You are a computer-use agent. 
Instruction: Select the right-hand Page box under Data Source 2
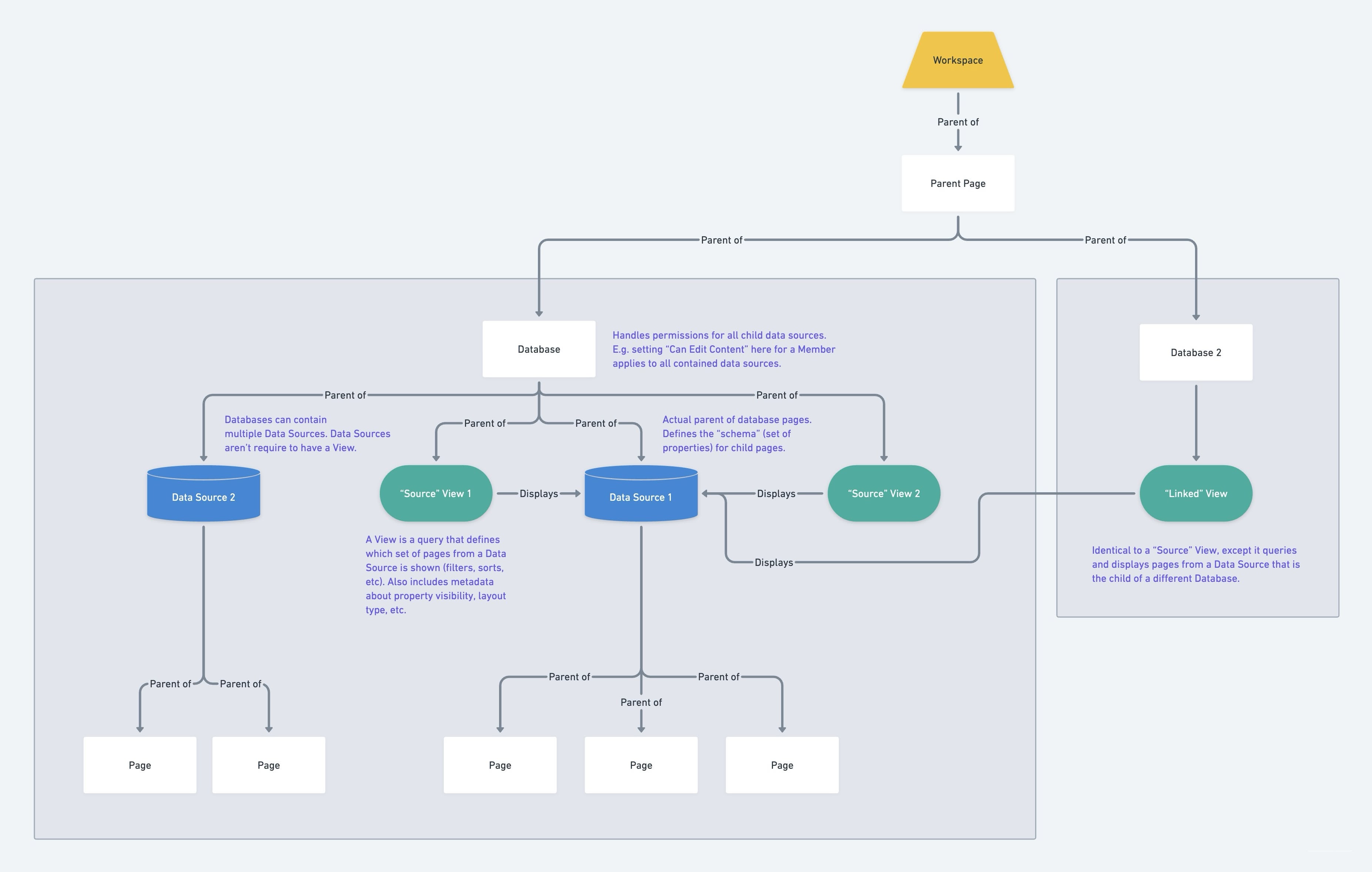pyautogui.click(x=269, y=765)
